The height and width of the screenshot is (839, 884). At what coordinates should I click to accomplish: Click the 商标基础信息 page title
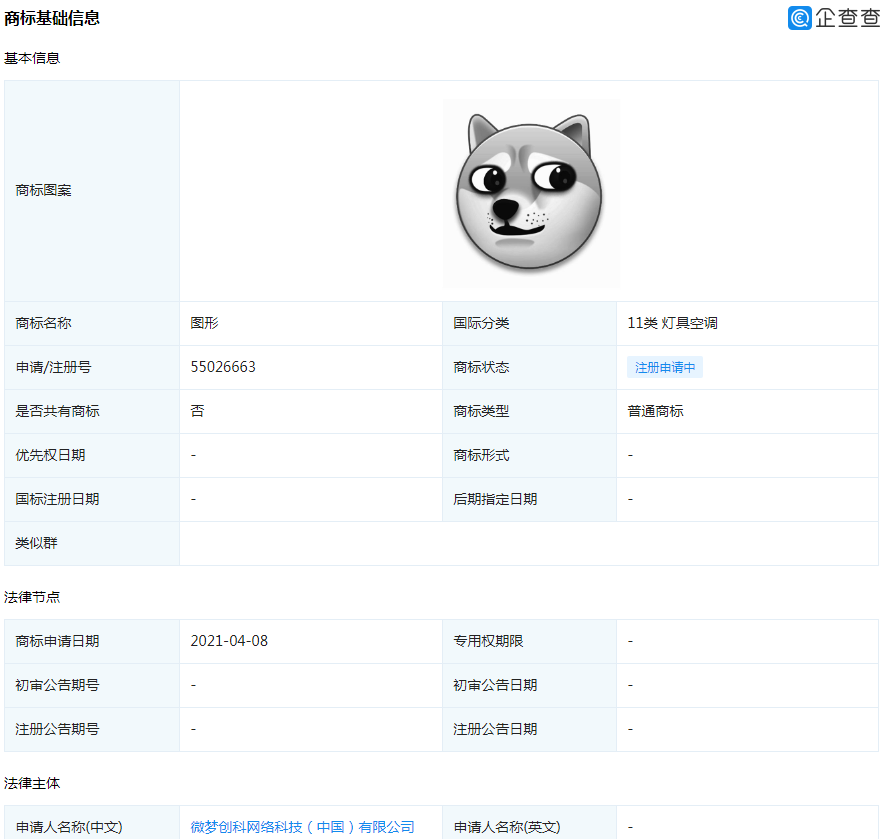tap(55, 17)
